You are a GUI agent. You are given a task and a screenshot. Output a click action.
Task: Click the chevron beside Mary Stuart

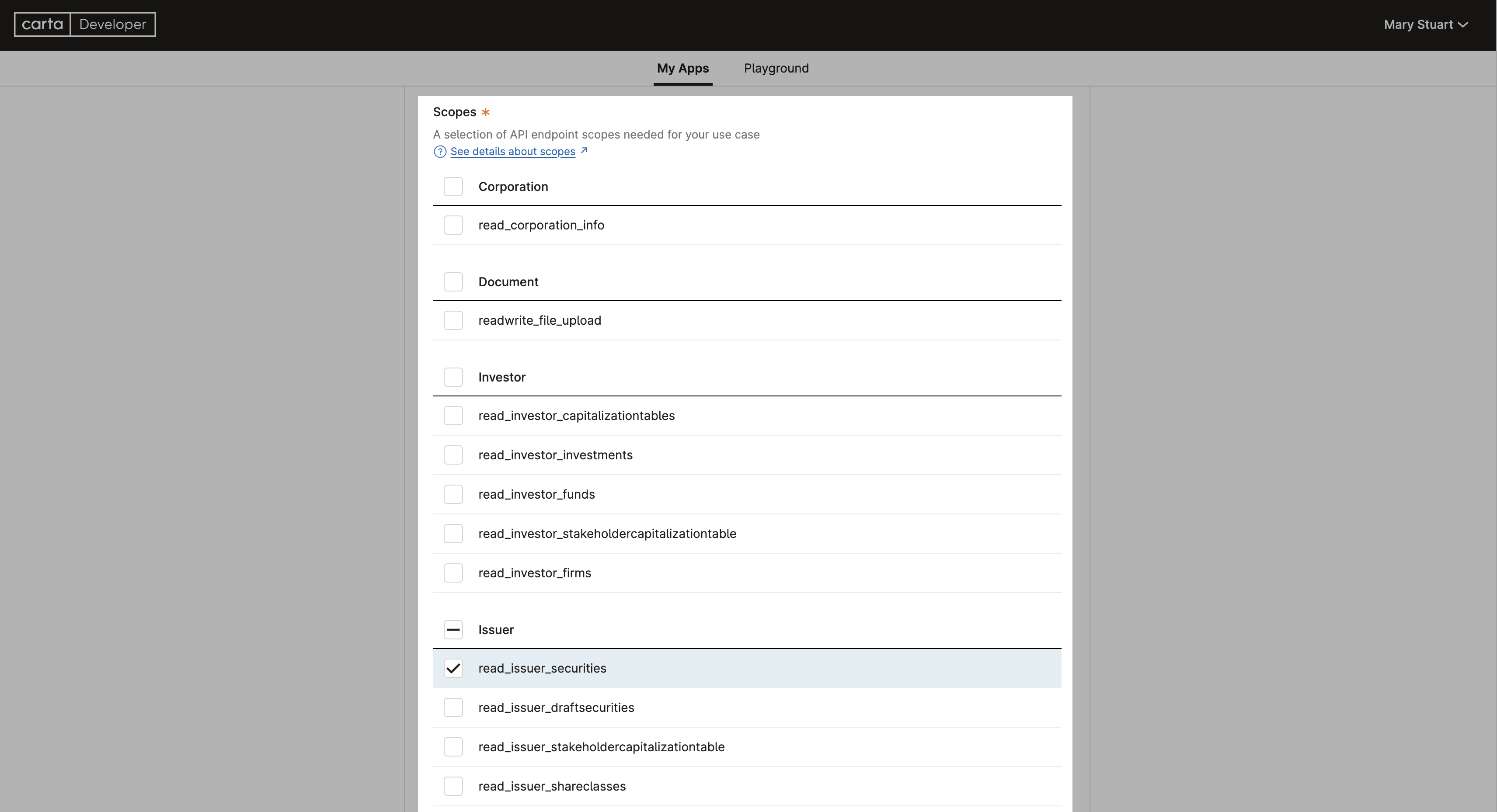(x=1463, y=24)
